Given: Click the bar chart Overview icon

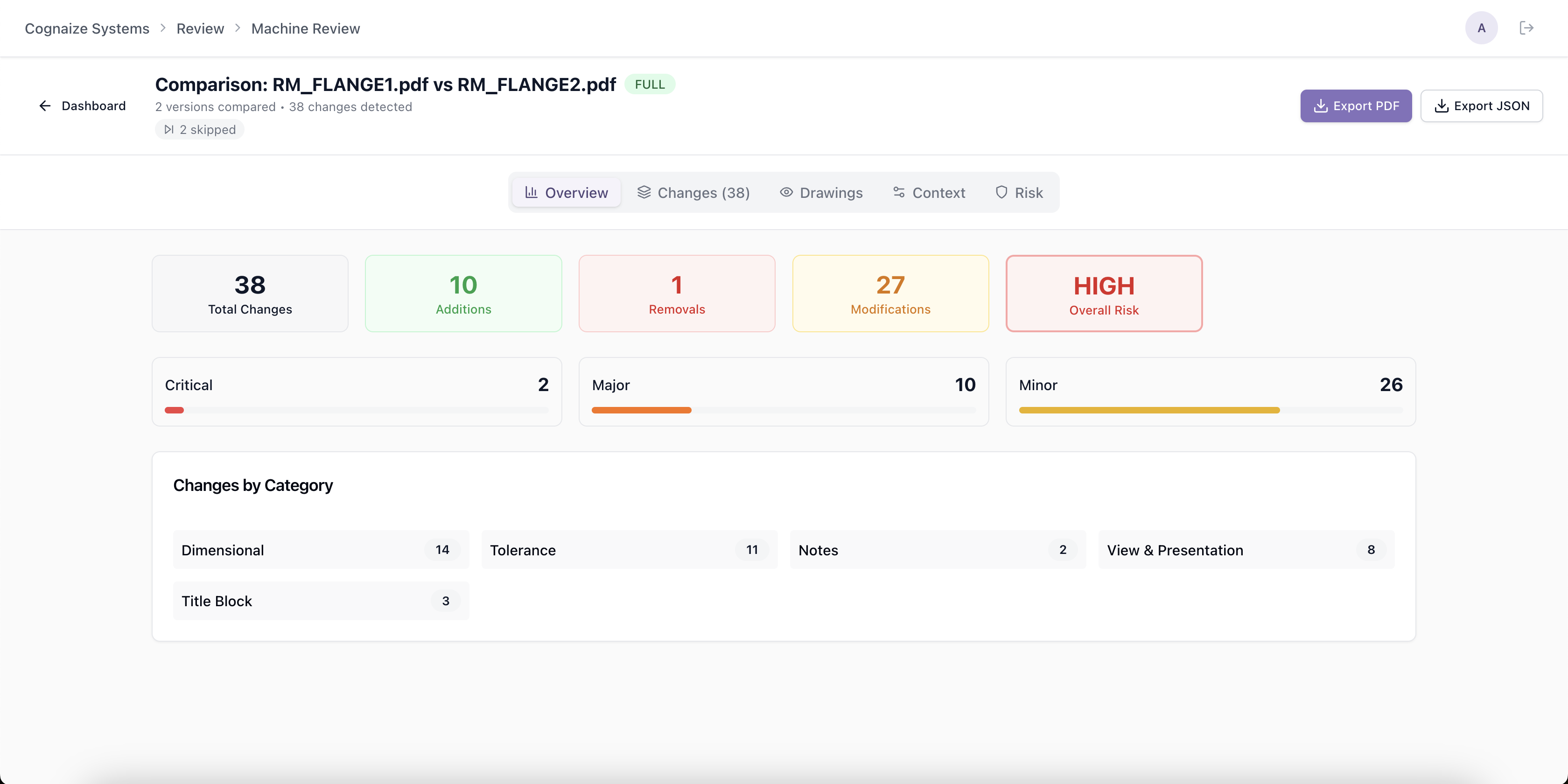Looking at the screenshot, I should [531, 192].
